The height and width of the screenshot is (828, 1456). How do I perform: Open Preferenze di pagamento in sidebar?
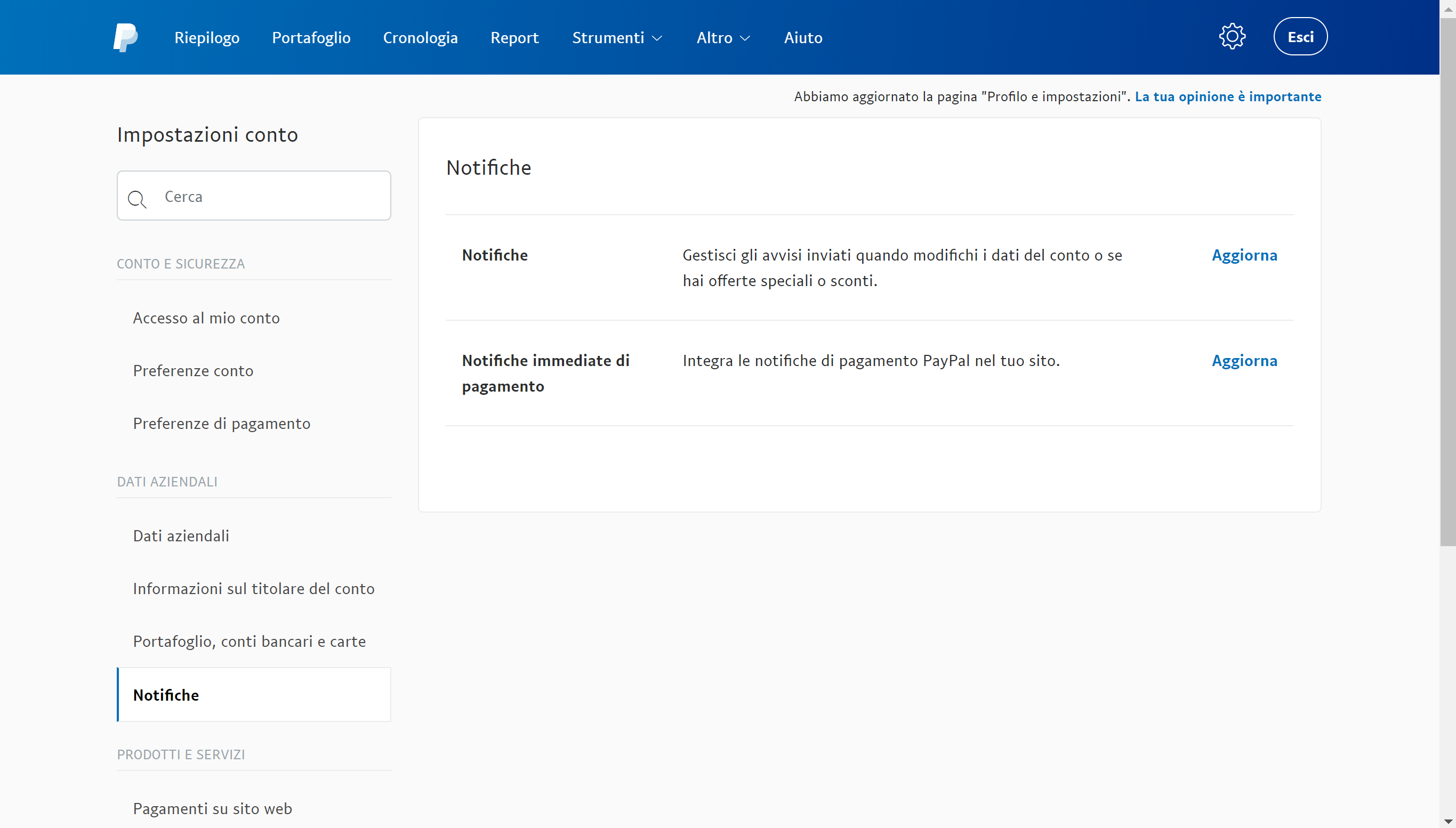pyautogui.click(x=221, y=423)
